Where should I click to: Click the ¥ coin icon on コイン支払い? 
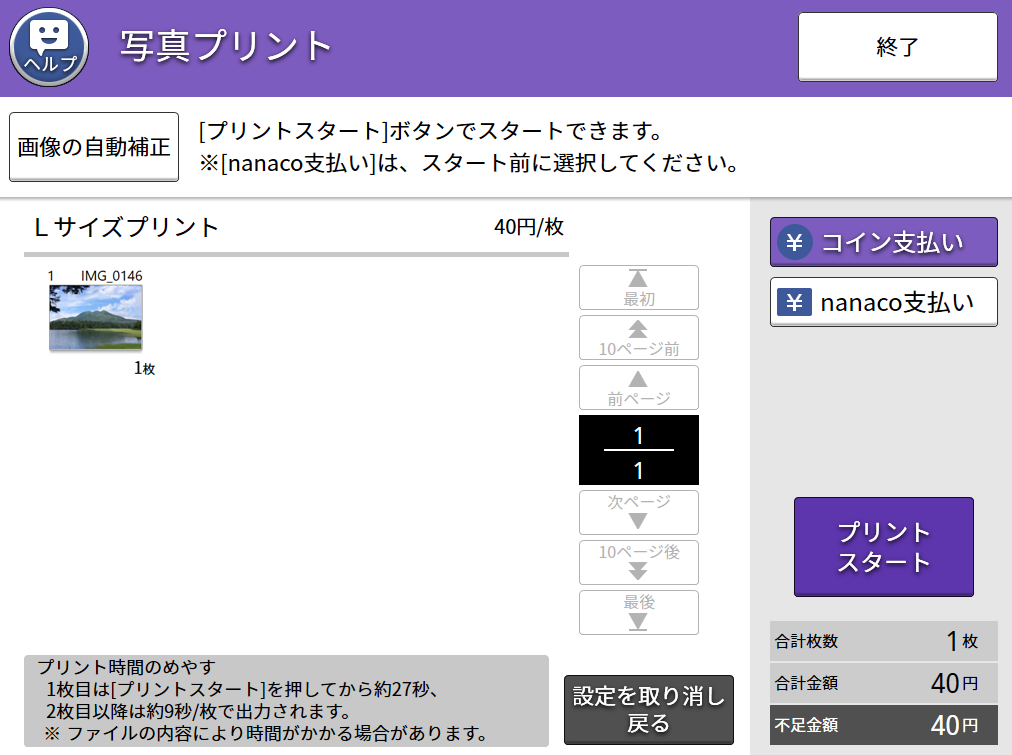[793, 242]
